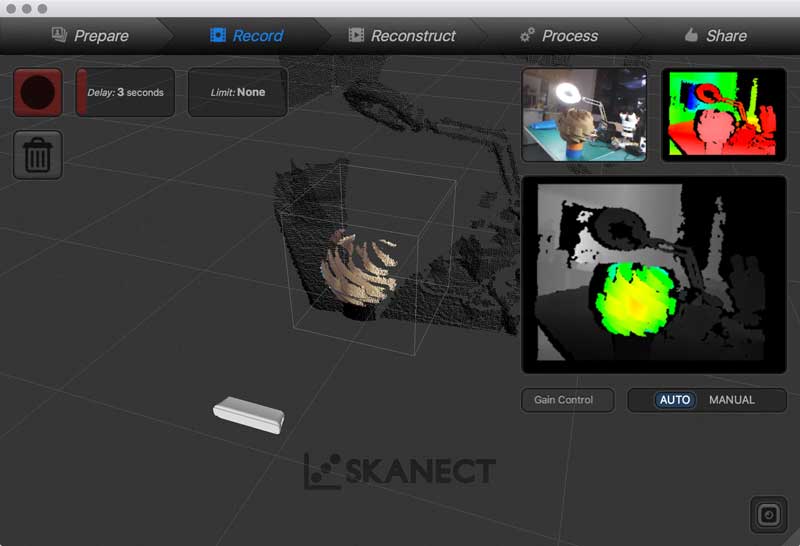800x546 pixels.
Task: Select the color camera feed thumbnail
Action: click(584, 115)
